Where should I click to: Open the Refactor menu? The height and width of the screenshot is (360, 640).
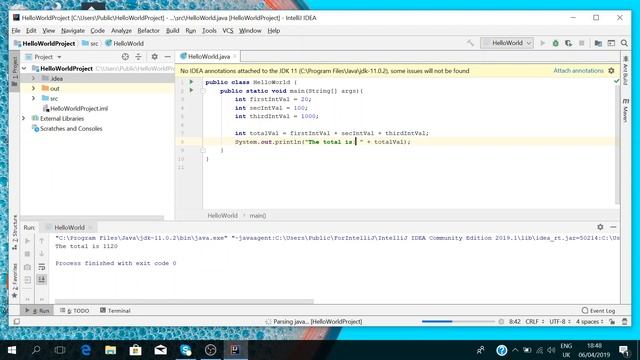148,31
